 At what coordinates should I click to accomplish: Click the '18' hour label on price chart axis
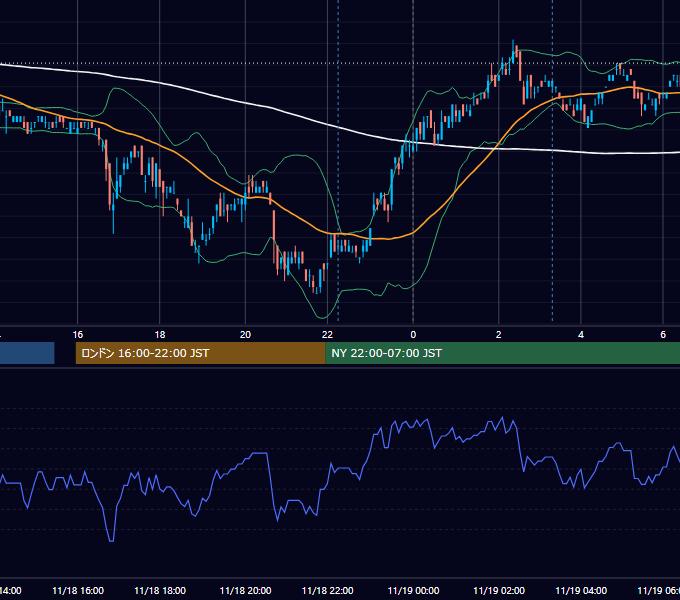pos(160,335)
